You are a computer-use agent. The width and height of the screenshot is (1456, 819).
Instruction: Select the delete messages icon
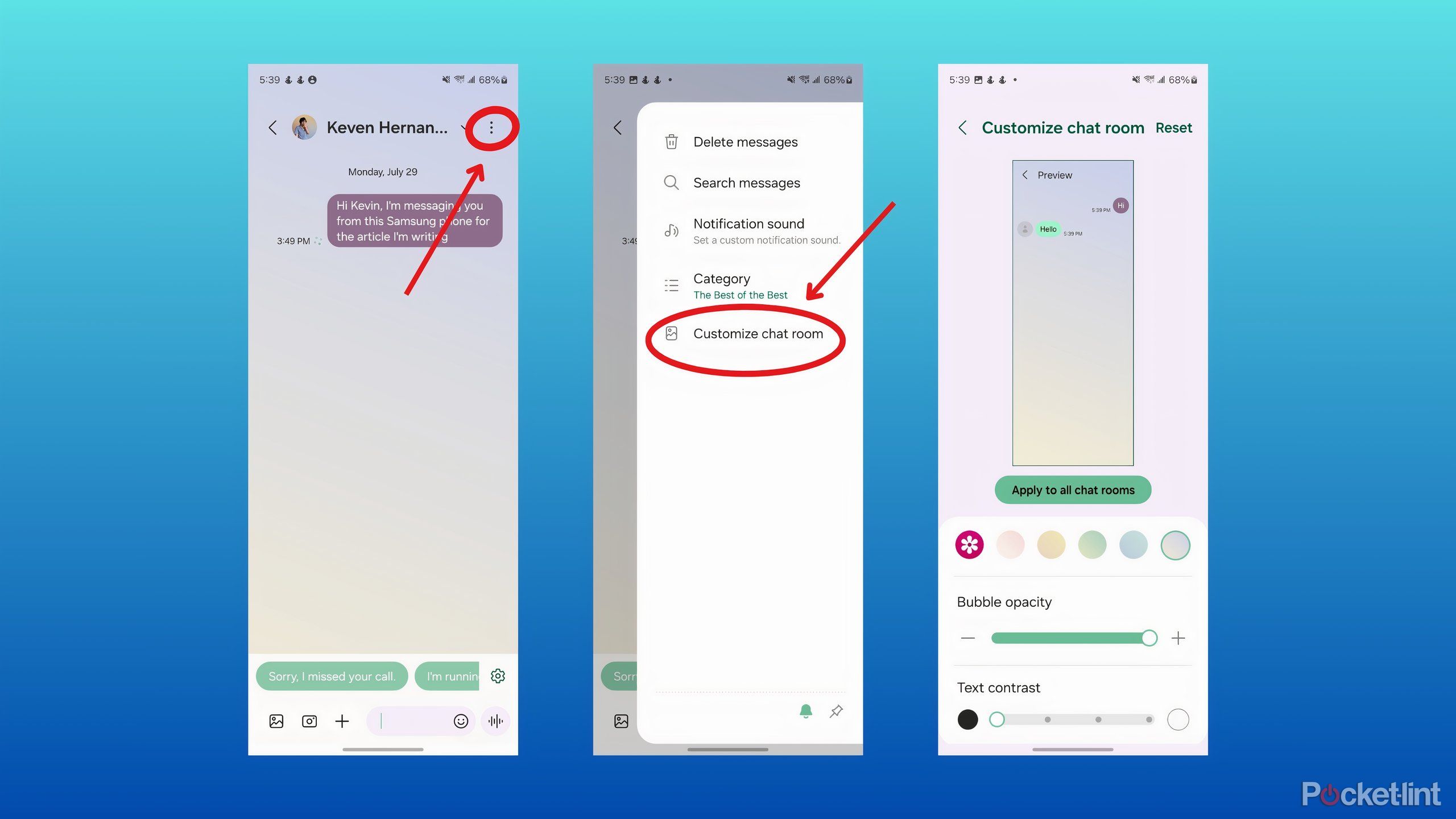672,141
